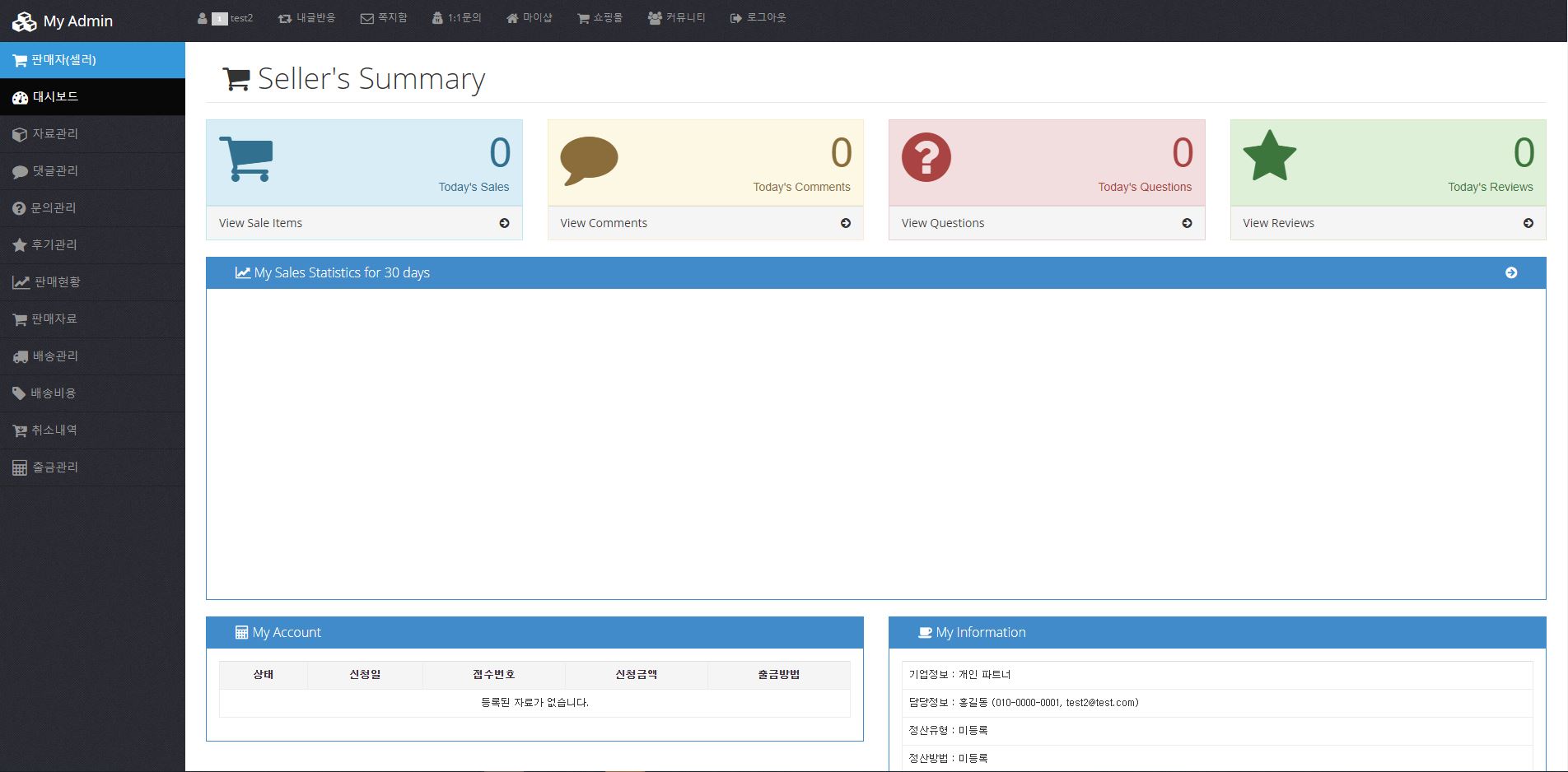Select 판매현황 sidebar menu item
The width and height of the screenshot is (1568, 772).
[57, 282]
